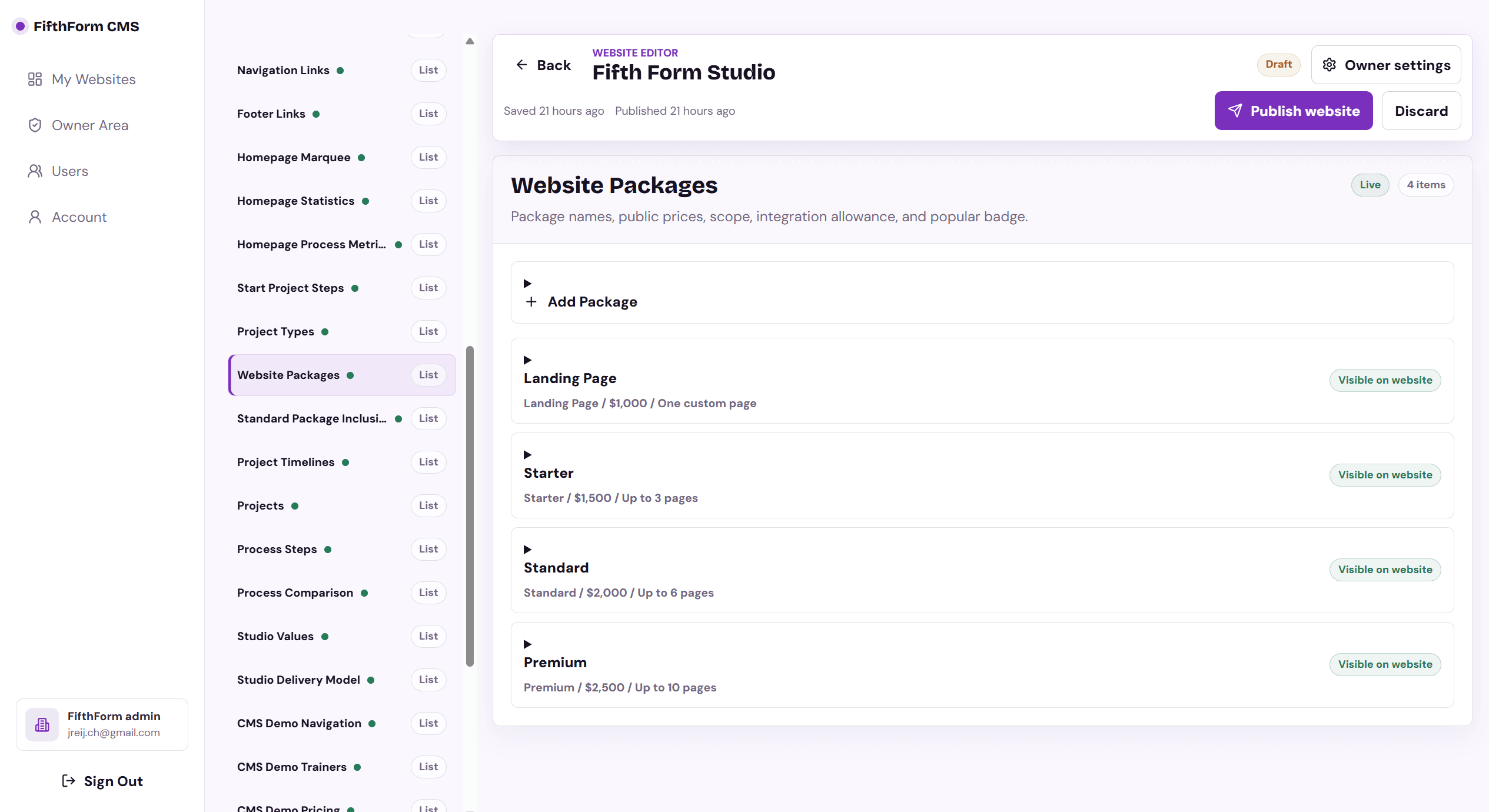Click the FifthForm CMS logo dot

coord(21,26)
